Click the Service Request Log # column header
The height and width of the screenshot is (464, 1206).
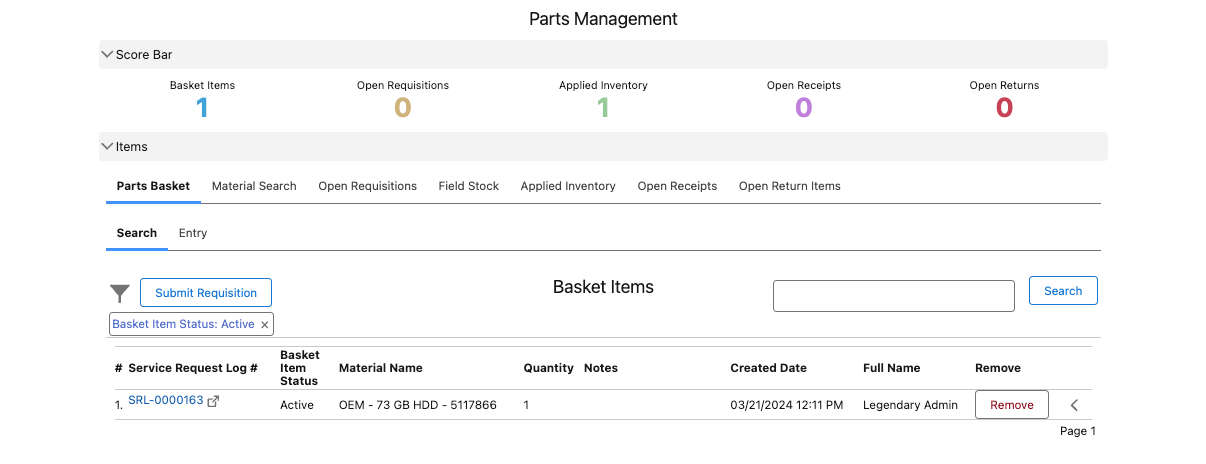[x=193, y=368]
